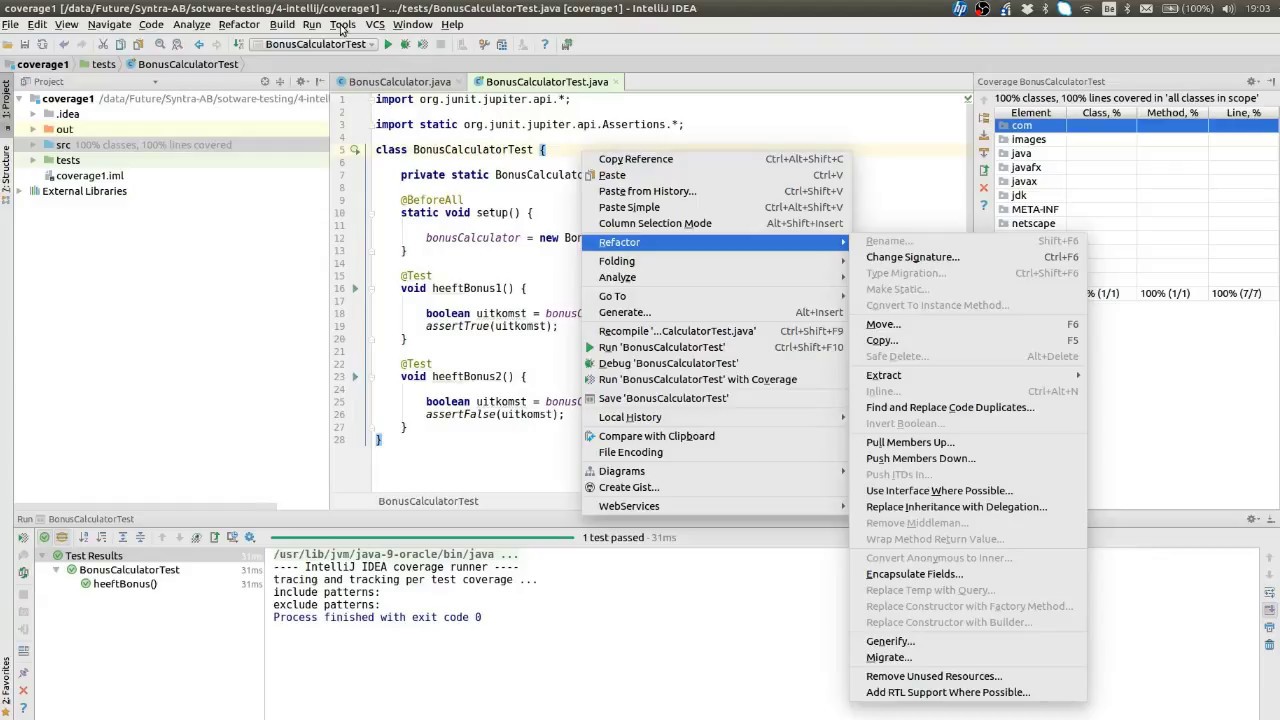
Task: Open the Coverage panel settings gear
Action: pyautogui.click(x=1252, y=82)
